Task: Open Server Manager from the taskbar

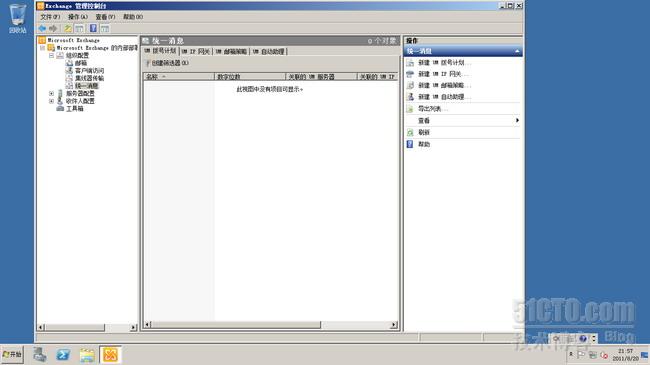Action: [x=40, y=355]
